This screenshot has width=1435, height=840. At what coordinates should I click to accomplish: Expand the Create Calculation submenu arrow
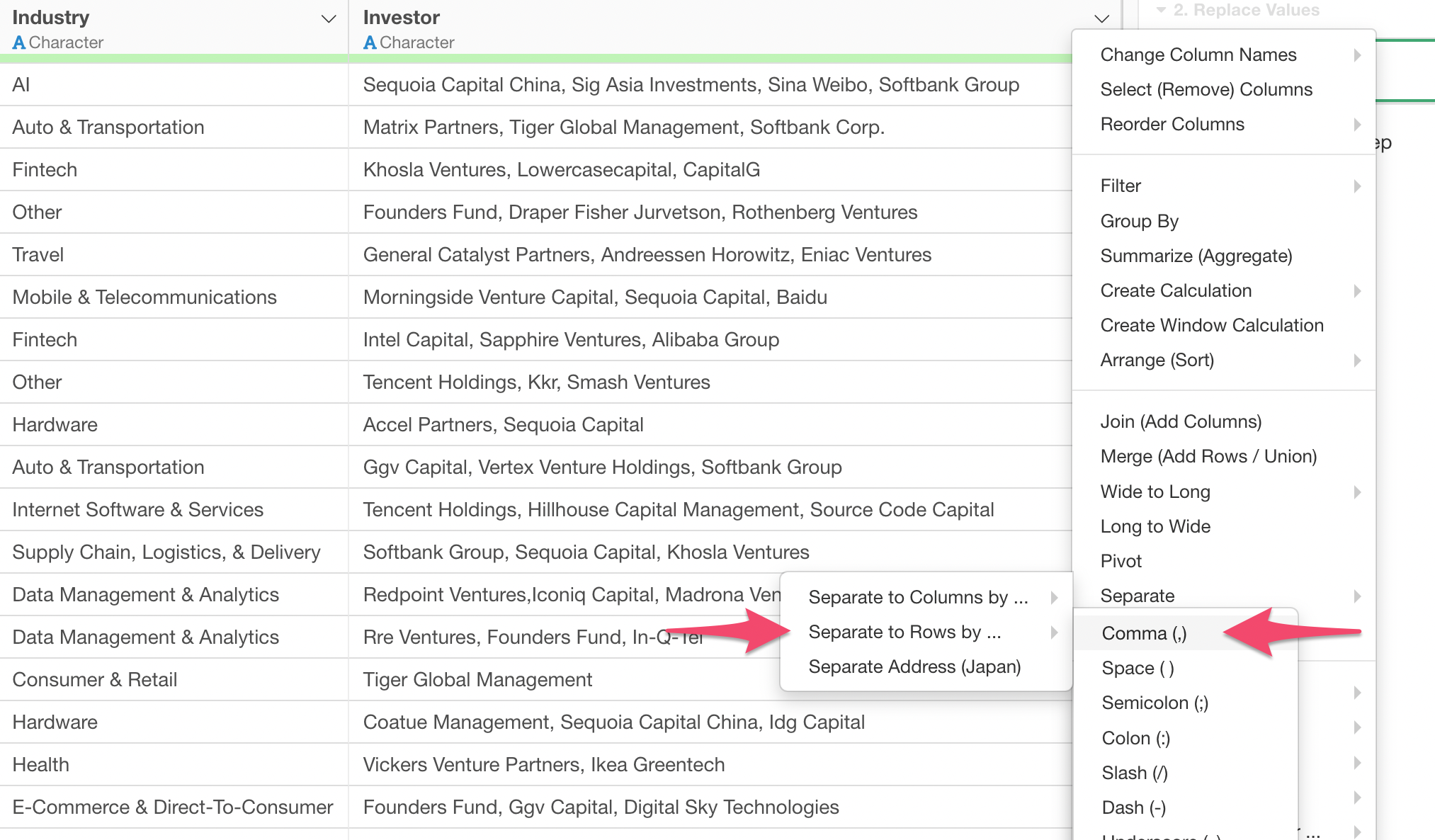coord(1357,291)
